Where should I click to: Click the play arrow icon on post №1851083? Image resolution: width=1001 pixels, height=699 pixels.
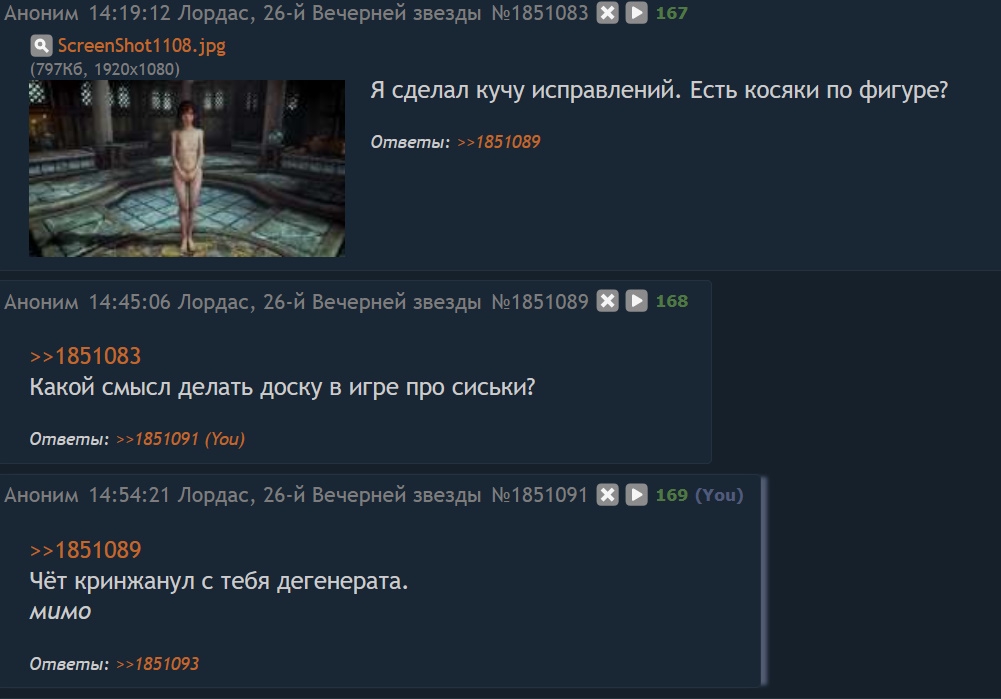tap(636, 13)
